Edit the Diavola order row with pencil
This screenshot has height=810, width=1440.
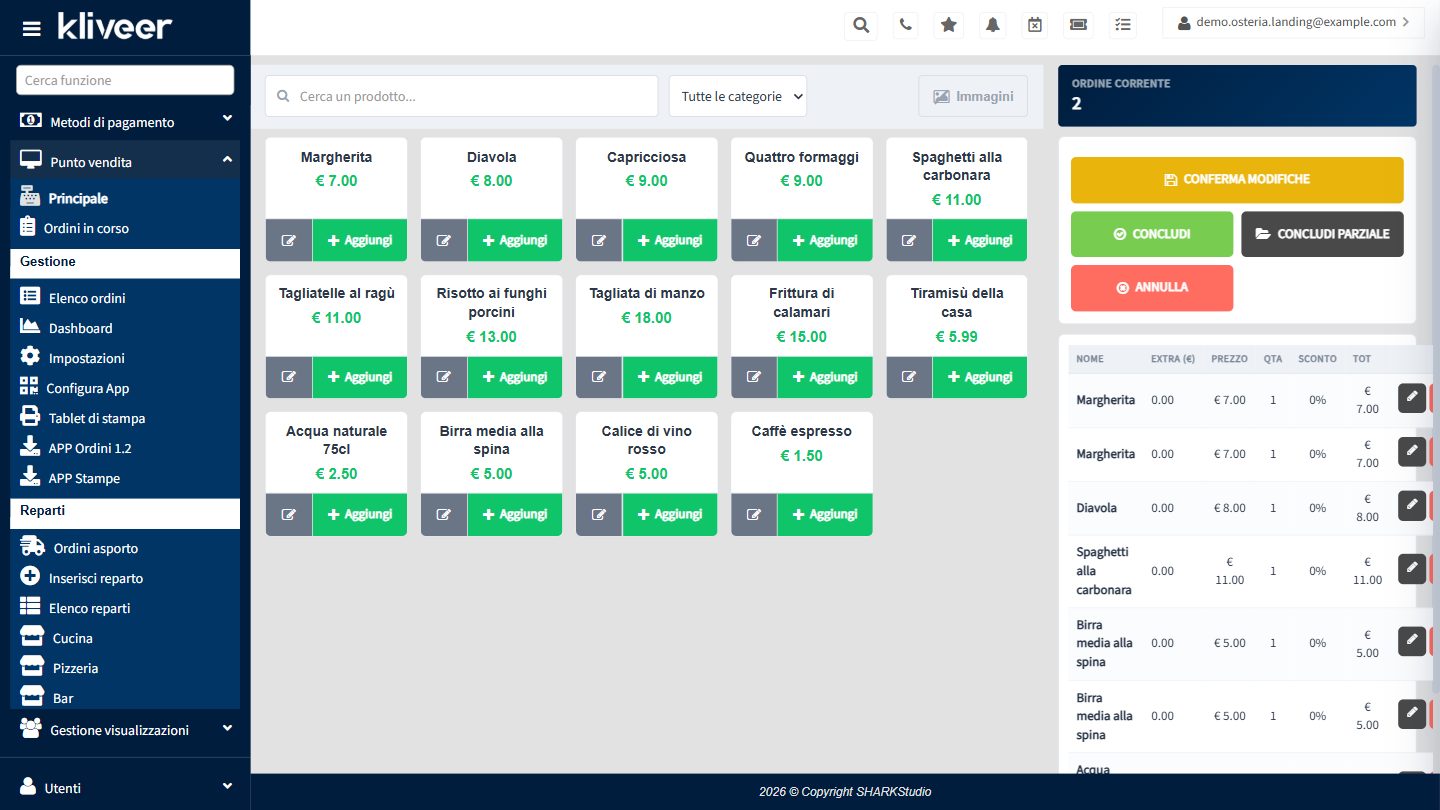coord(1411,505)
